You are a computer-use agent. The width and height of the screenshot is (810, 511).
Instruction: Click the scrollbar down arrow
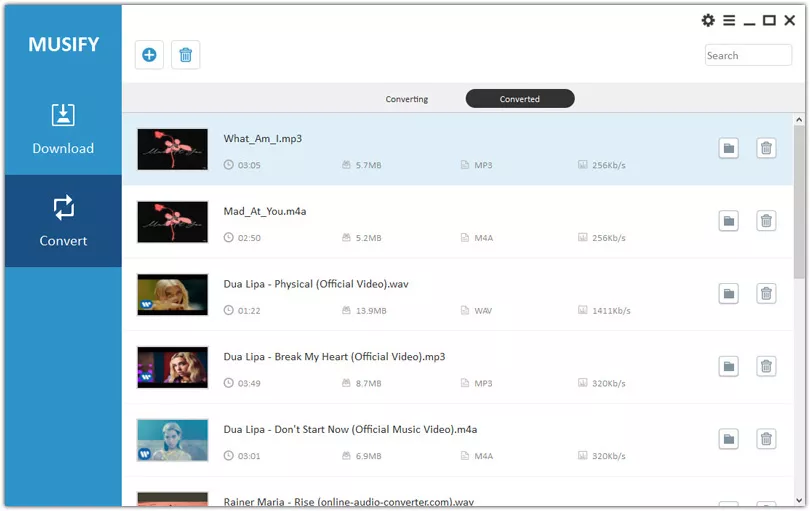click(799, 500)
